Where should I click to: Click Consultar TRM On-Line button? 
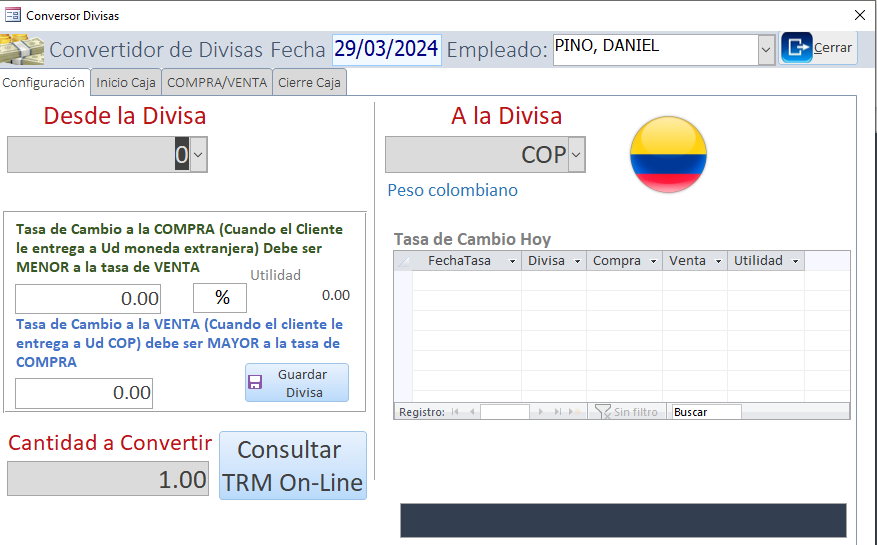[293, 466]
